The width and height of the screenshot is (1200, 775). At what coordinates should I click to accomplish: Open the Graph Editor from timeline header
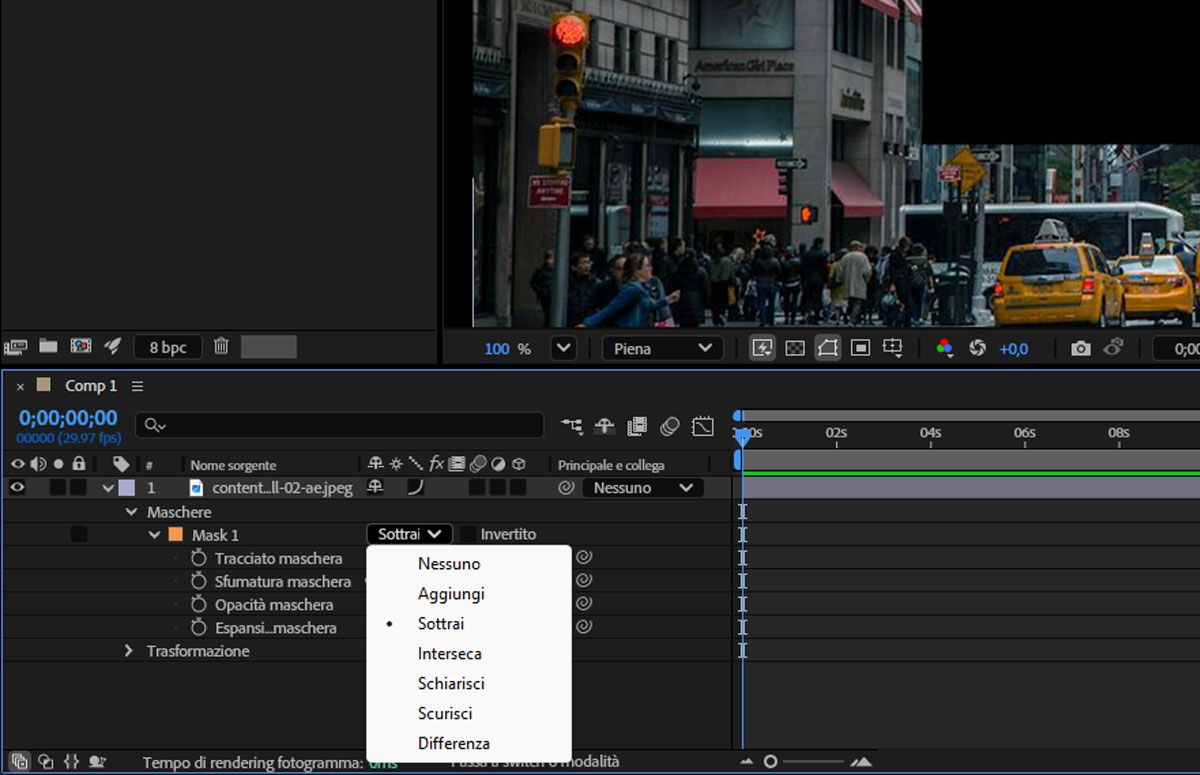703,426
